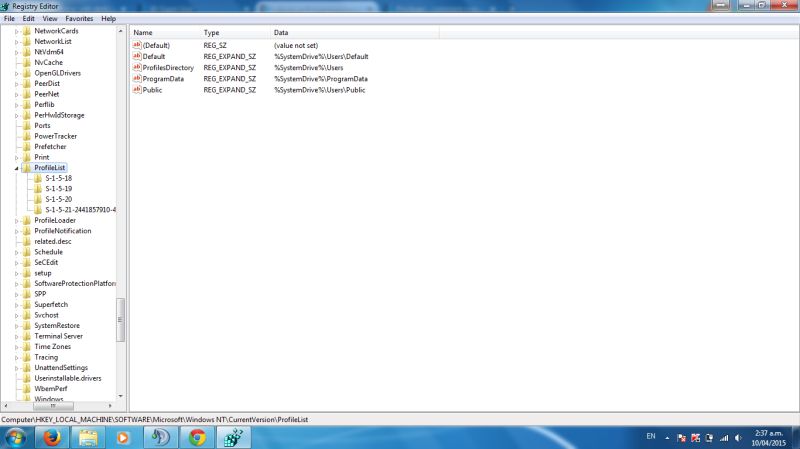800x449 pixels.
Task: Open the Help menu
Action: click(x=108, y=18)
